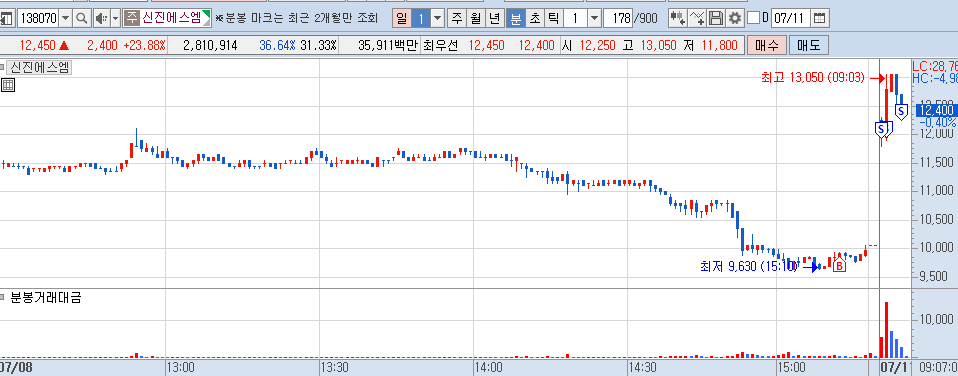This screenshot has width=958, height=376.
Task: Toggle the D date checkbox
Action: [x=753, y=18]
